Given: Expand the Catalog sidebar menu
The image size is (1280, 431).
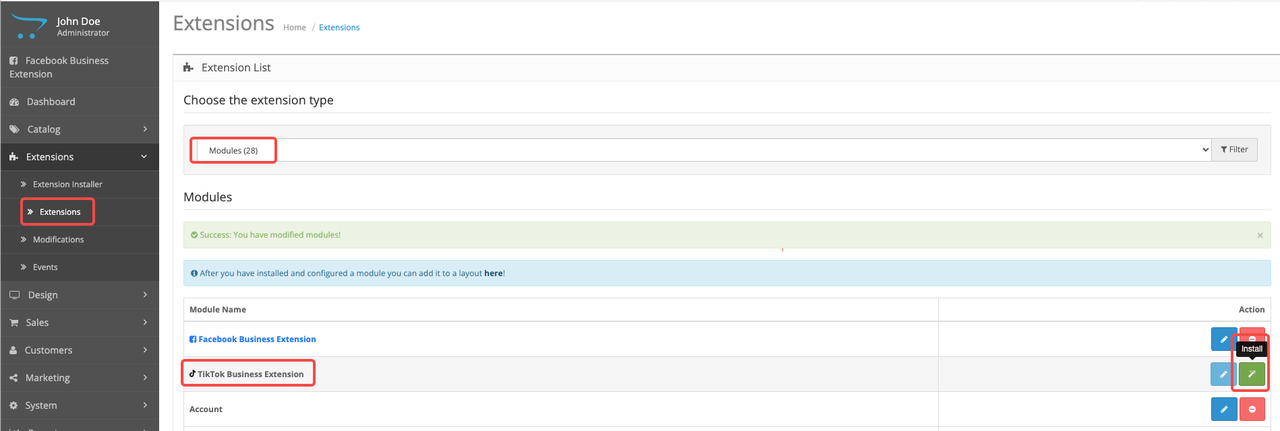Looking at the screenshot, I should coord(79,129).
